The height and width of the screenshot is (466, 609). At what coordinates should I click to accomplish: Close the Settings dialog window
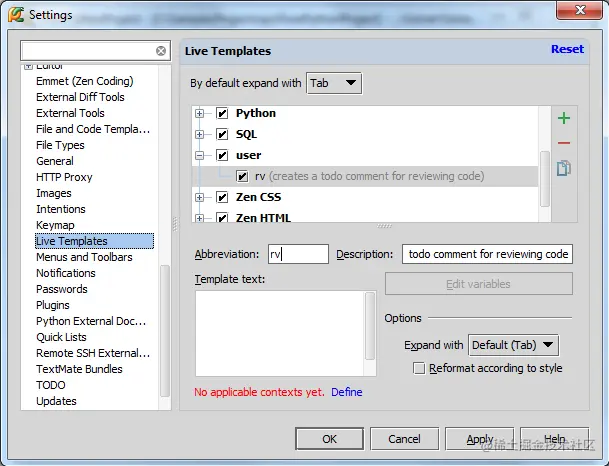pyautogui.click(x=580, y=10)
